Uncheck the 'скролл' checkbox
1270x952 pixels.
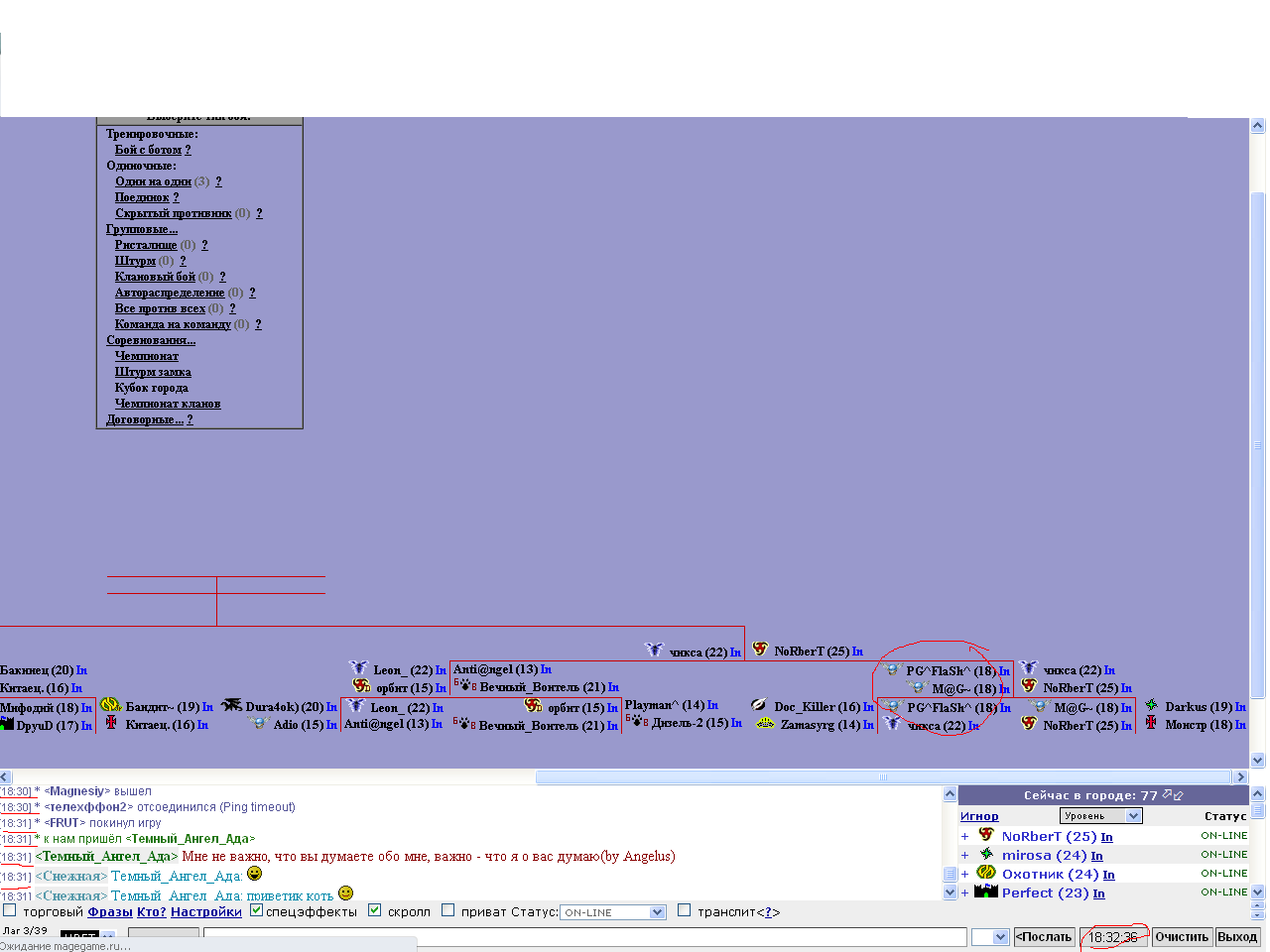(374, 910)
